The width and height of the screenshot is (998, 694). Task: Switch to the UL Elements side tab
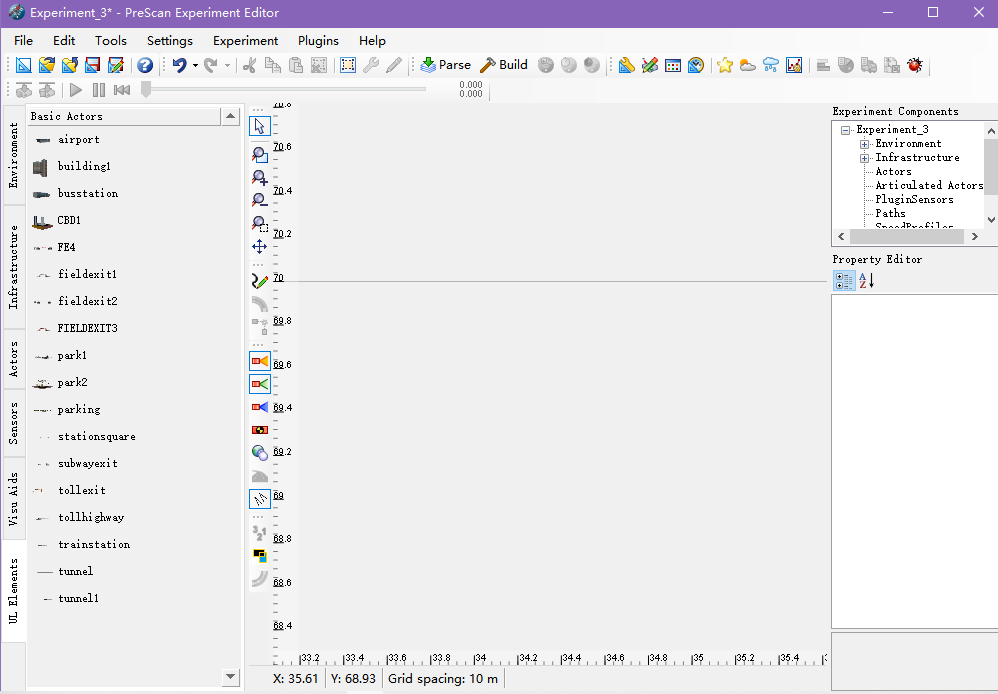coord(13,591)
